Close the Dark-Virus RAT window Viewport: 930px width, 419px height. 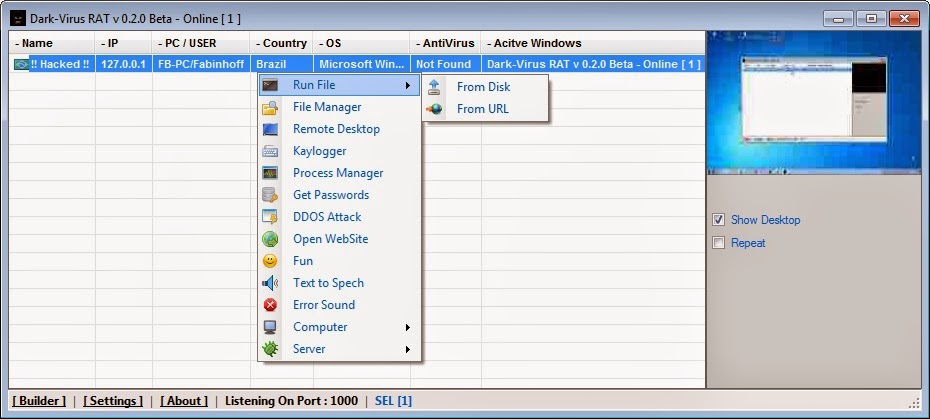(904, 18)
